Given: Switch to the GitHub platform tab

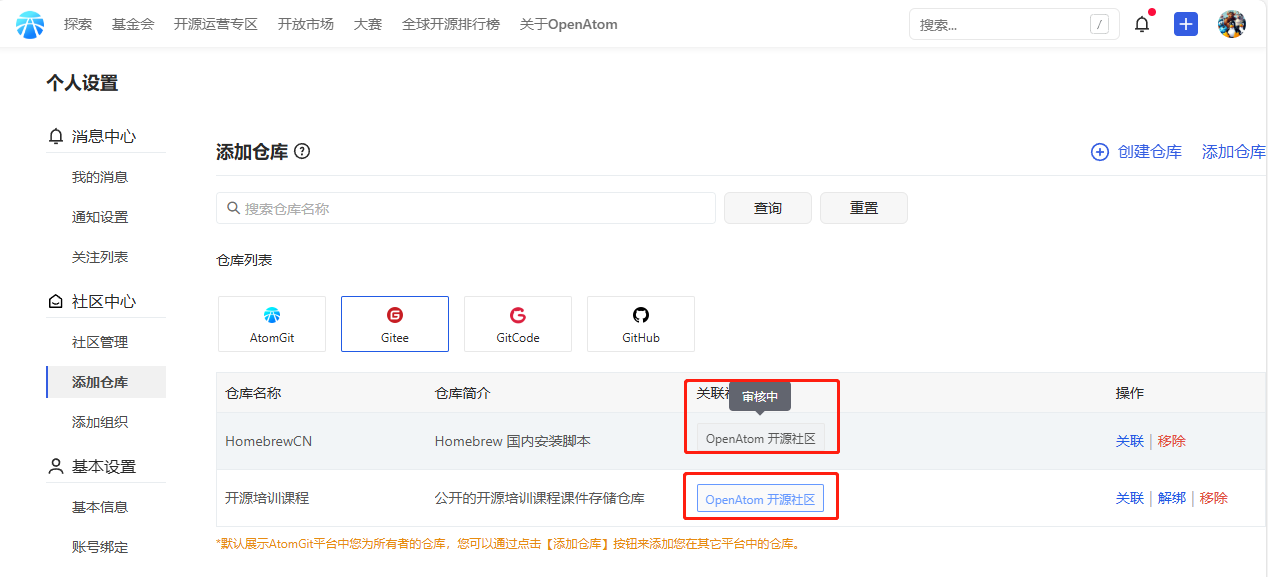Looking at the screenshot, I should [641, 324].
